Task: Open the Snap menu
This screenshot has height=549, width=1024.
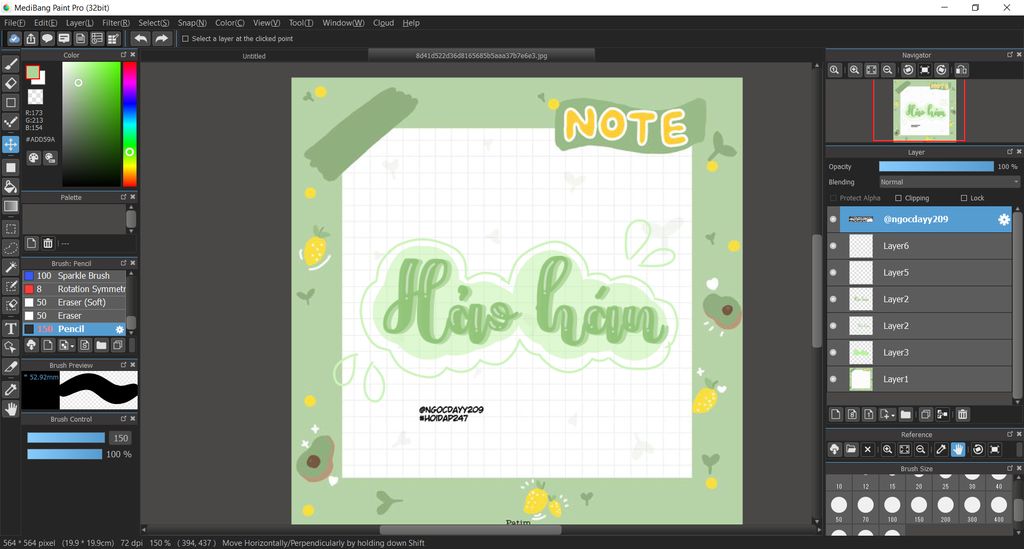Action: click(192, 23)
